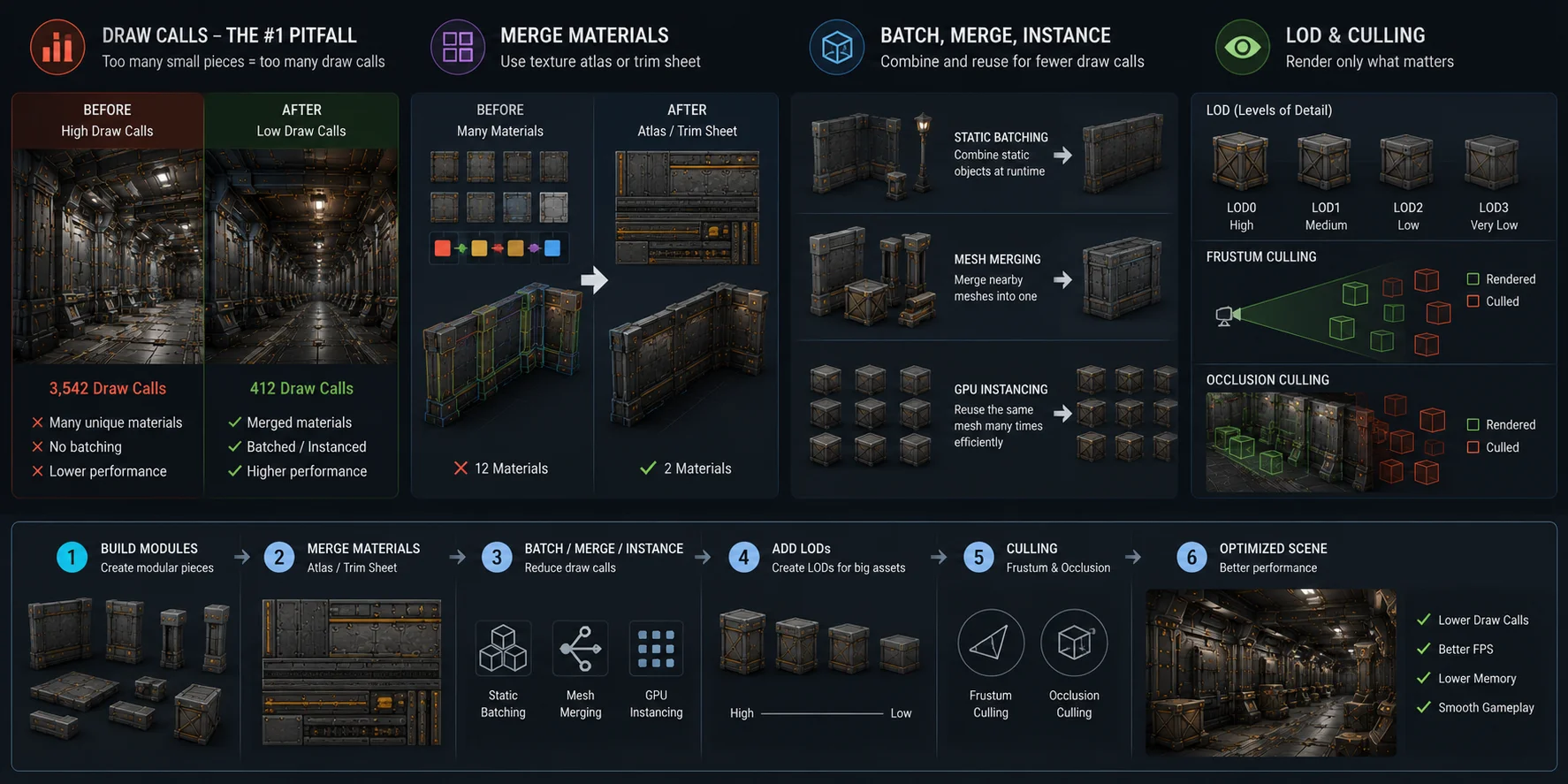Click the purple grid Merge Materials icon
The image size is (1568, 784).
click(x=458, y=48)
